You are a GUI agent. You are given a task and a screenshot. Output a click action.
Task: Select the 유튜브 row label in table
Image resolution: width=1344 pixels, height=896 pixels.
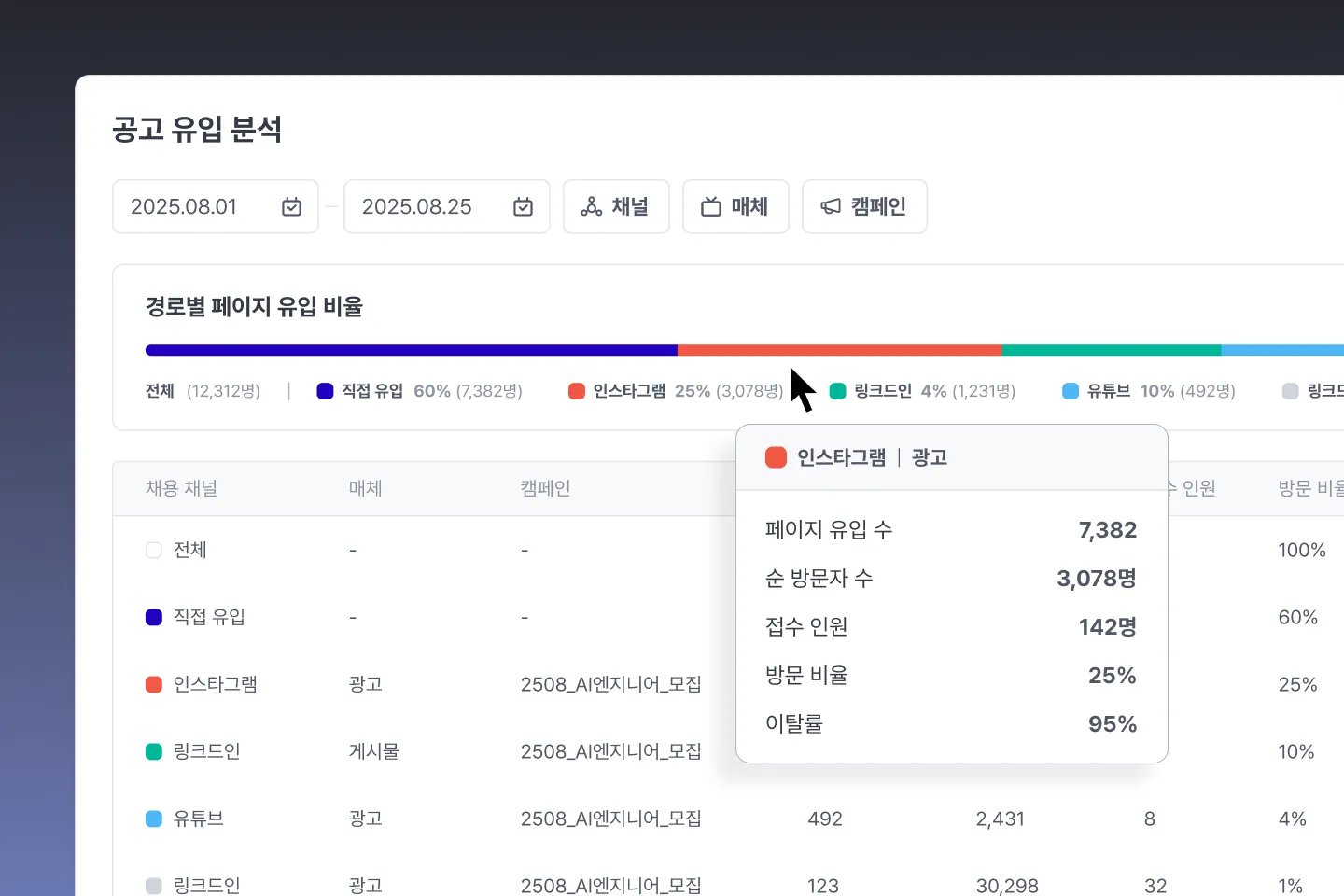199,819
